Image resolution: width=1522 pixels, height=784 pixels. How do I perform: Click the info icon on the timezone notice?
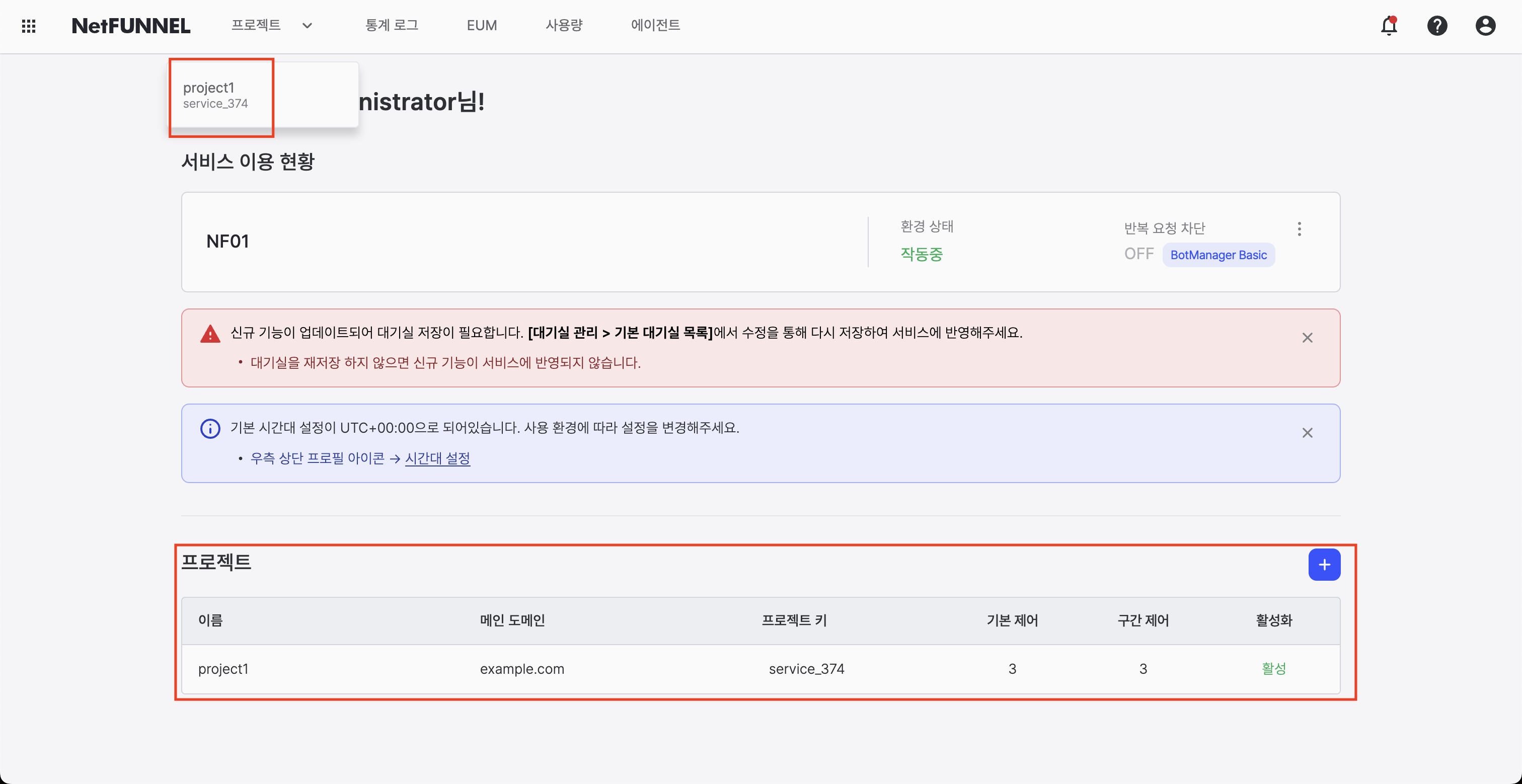coord(210,428)
